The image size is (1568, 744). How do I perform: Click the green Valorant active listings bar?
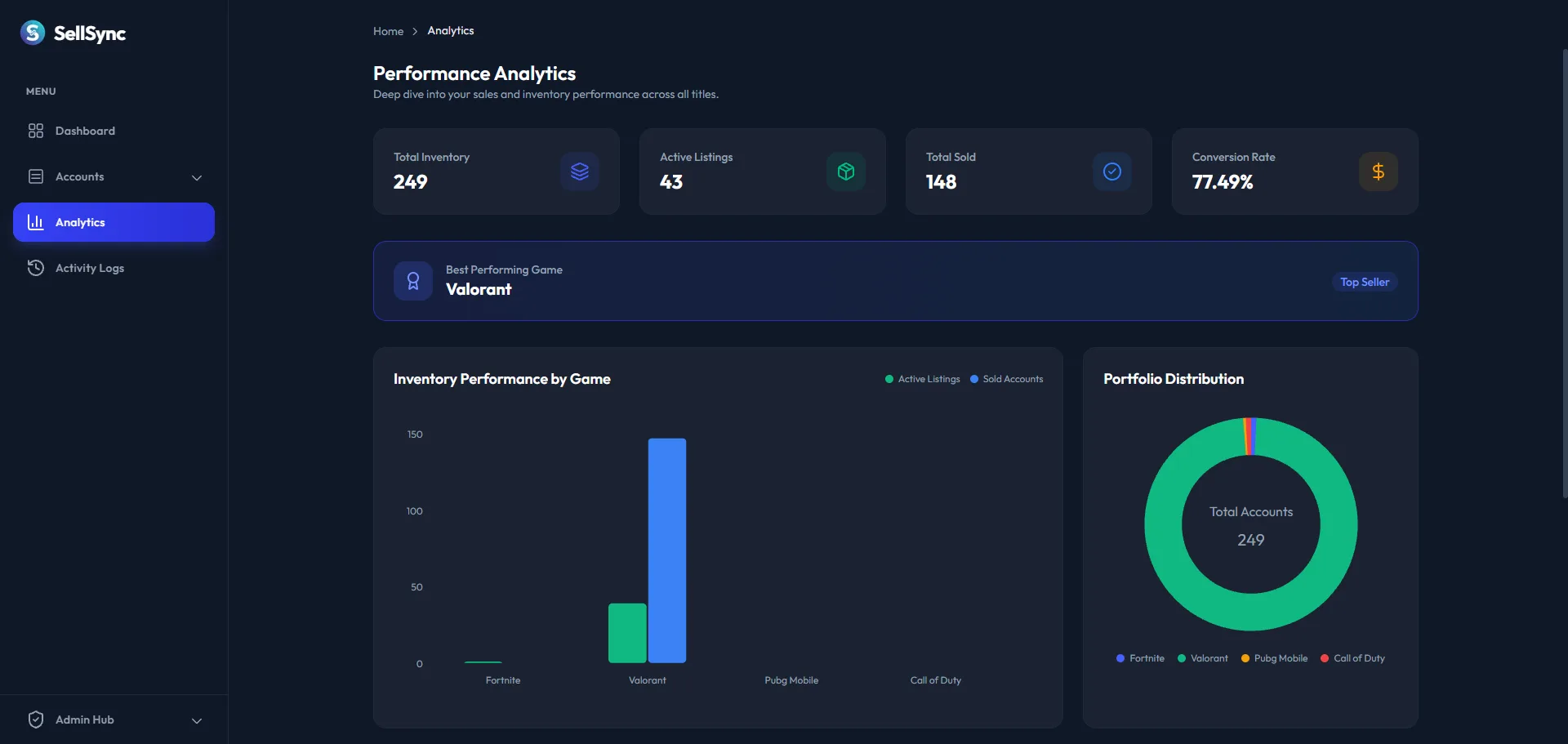click(x=627, y=633)
